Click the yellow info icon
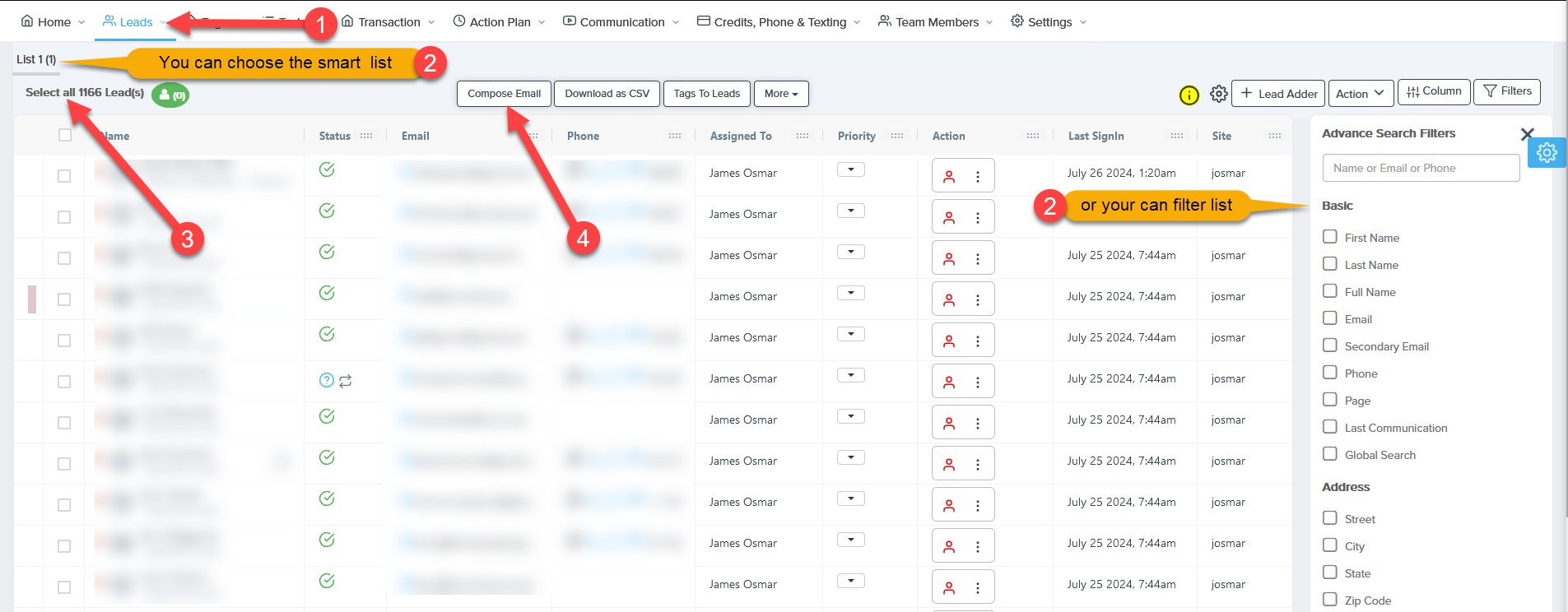 click(x=1189, y=95)
